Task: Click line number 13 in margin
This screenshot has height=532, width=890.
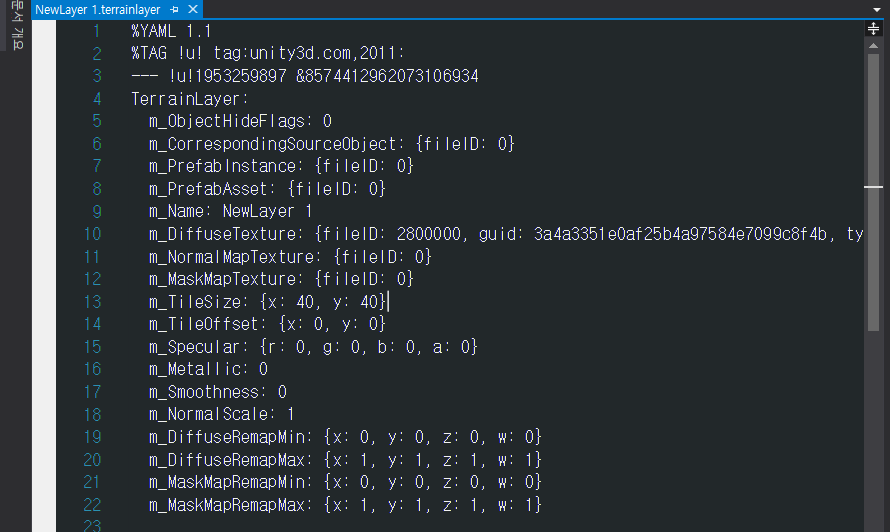Action: coord(92,301)
